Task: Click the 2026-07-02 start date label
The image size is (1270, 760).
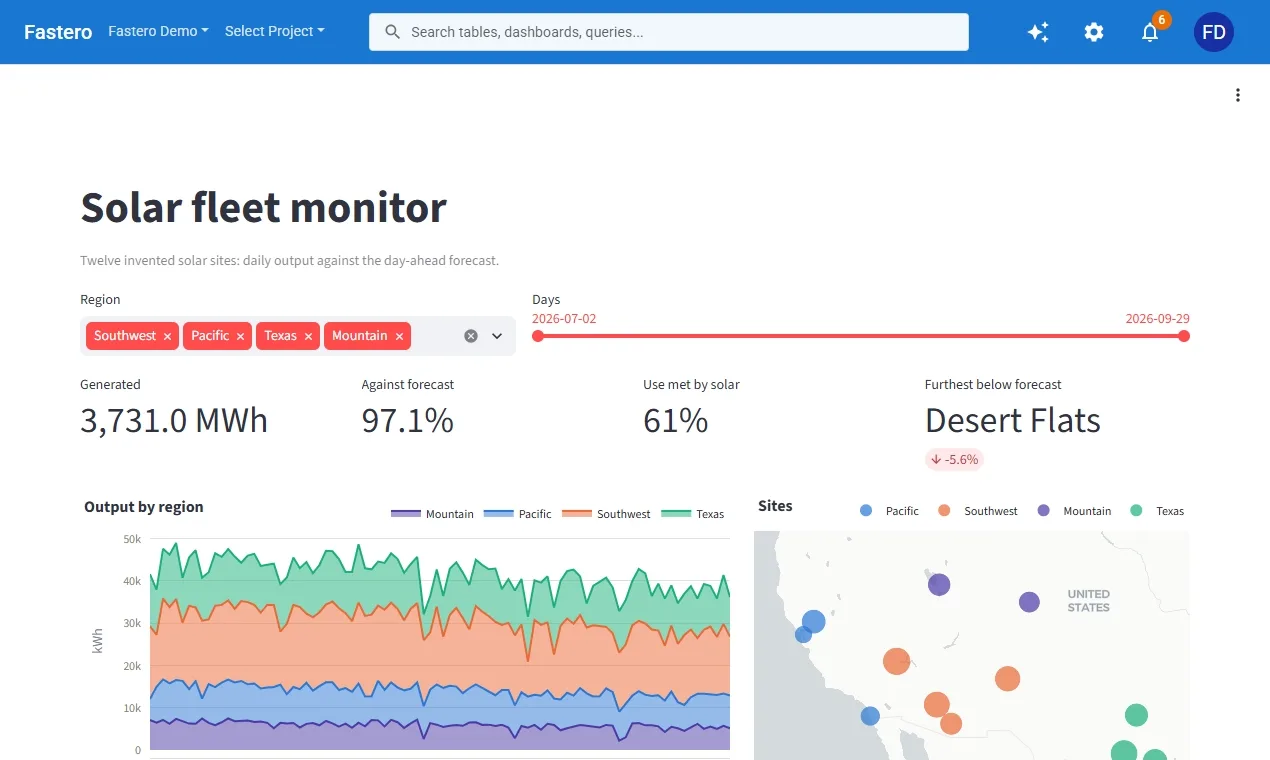Action: 564,319
